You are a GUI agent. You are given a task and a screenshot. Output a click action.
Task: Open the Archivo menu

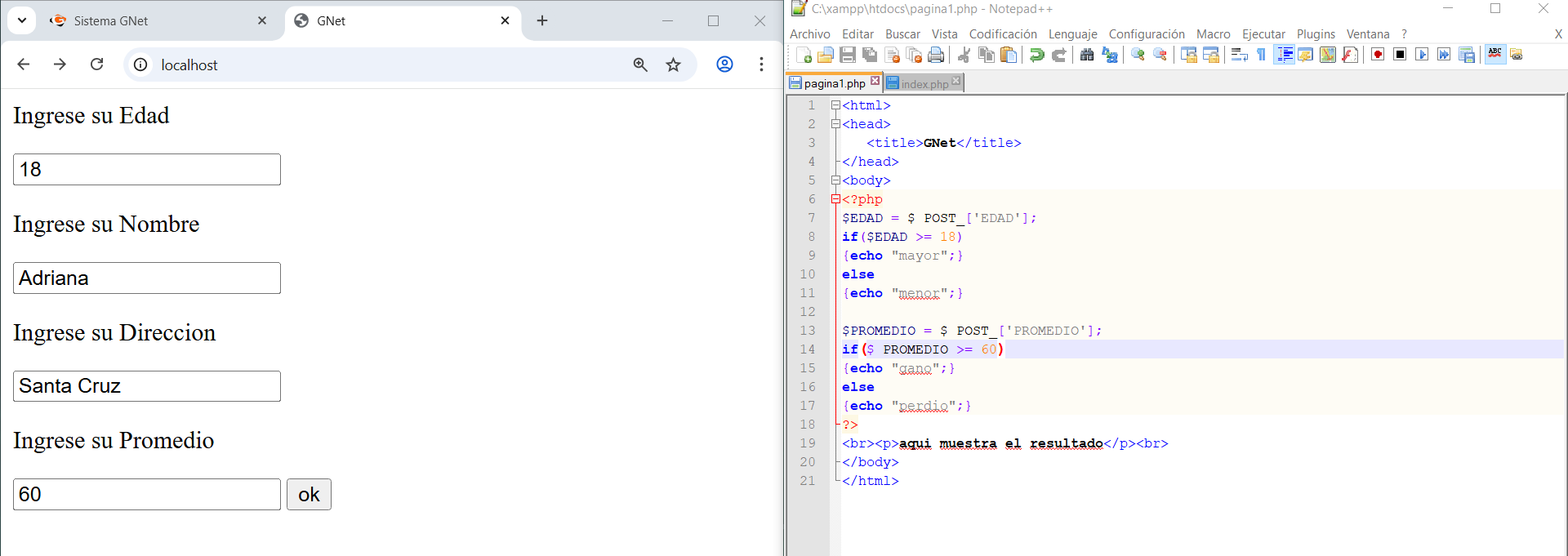click(810, 34)
